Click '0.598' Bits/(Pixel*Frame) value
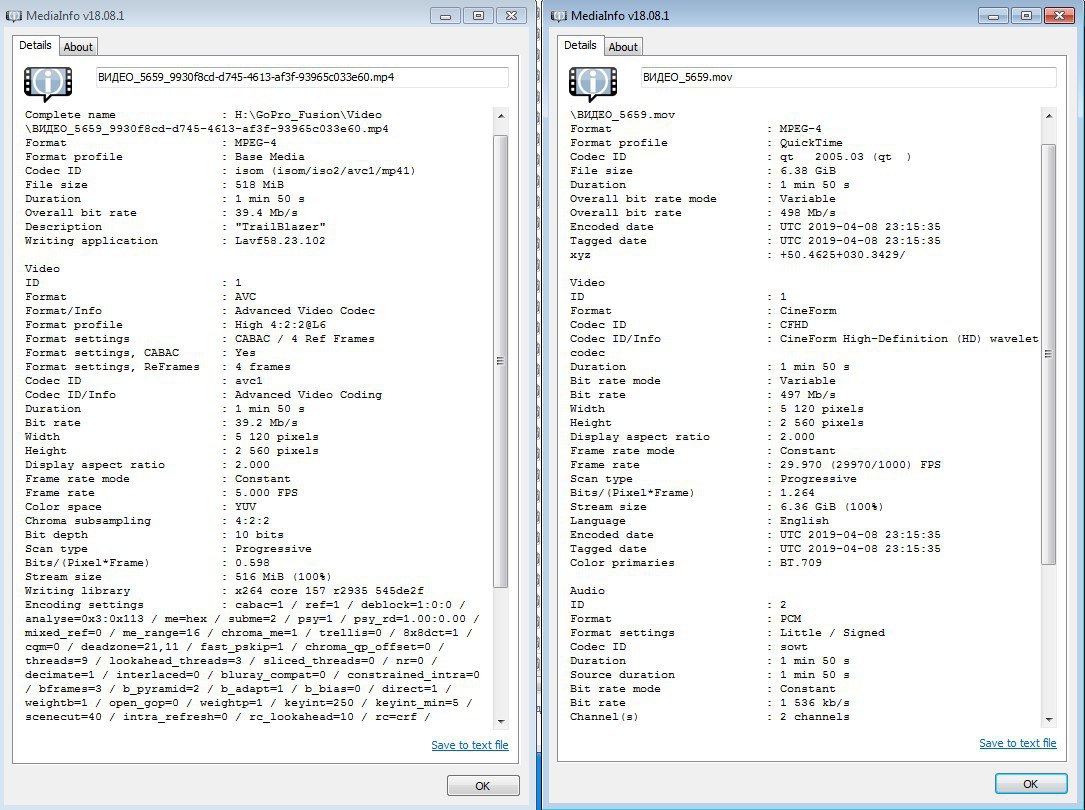The height and width of the screenshot is (810, 1085). coord(252,562)
